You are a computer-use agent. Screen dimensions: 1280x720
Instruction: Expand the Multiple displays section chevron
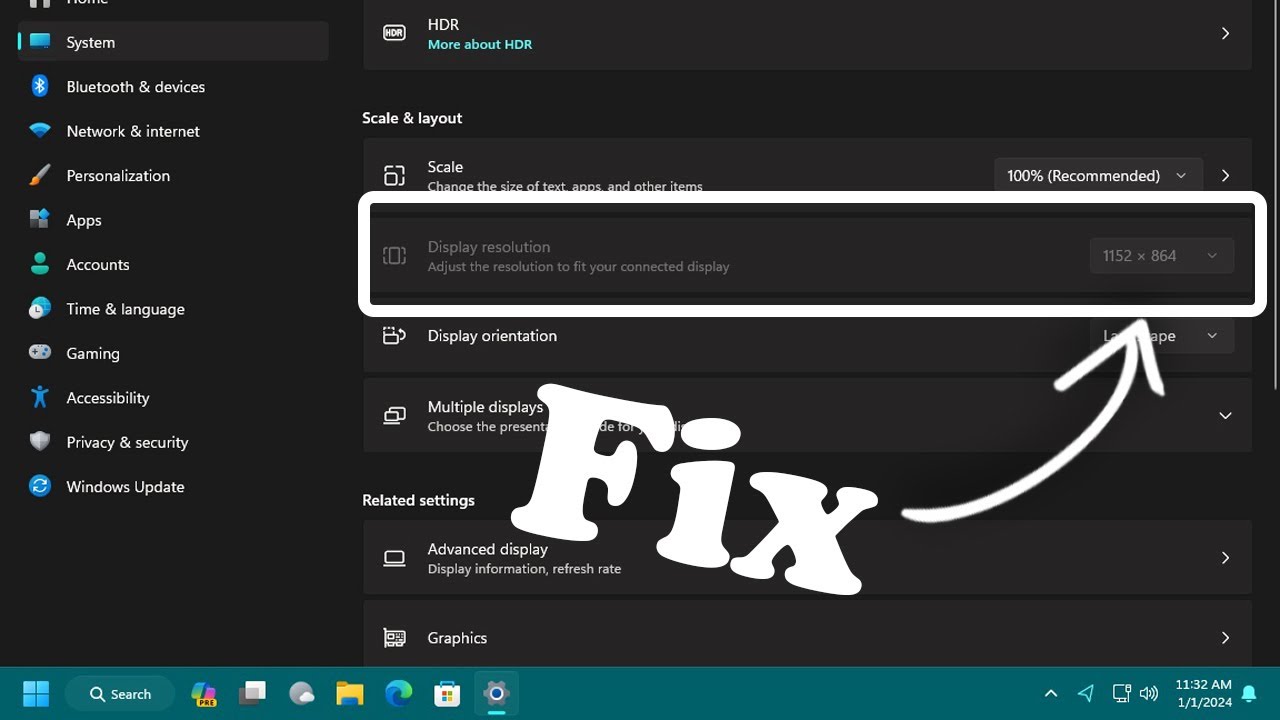pos(1225,415)
